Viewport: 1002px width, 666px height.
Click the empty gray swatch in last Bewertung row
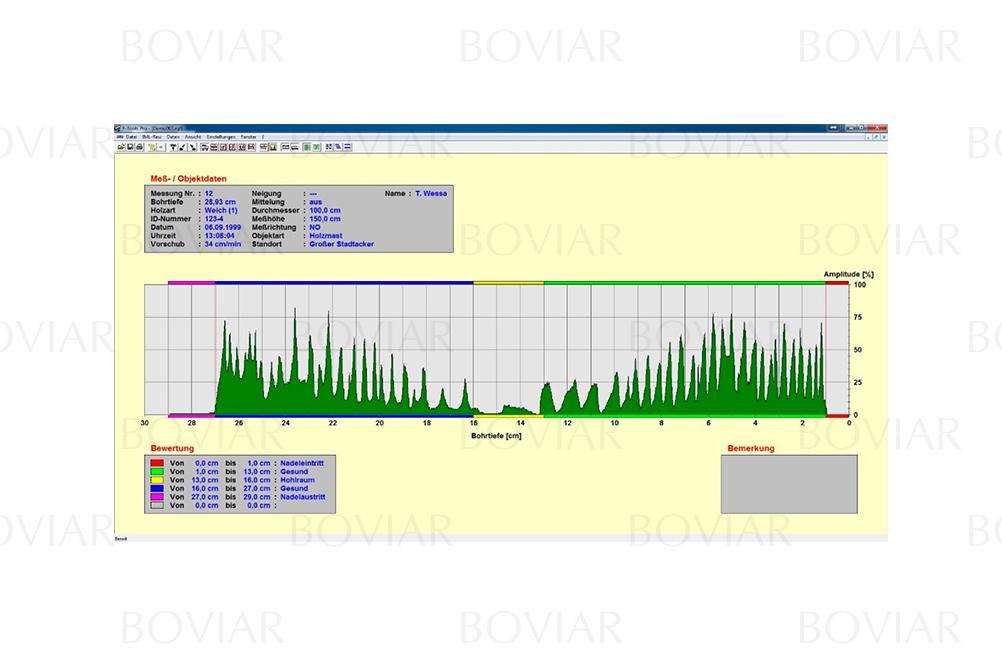tap(156, 505)
